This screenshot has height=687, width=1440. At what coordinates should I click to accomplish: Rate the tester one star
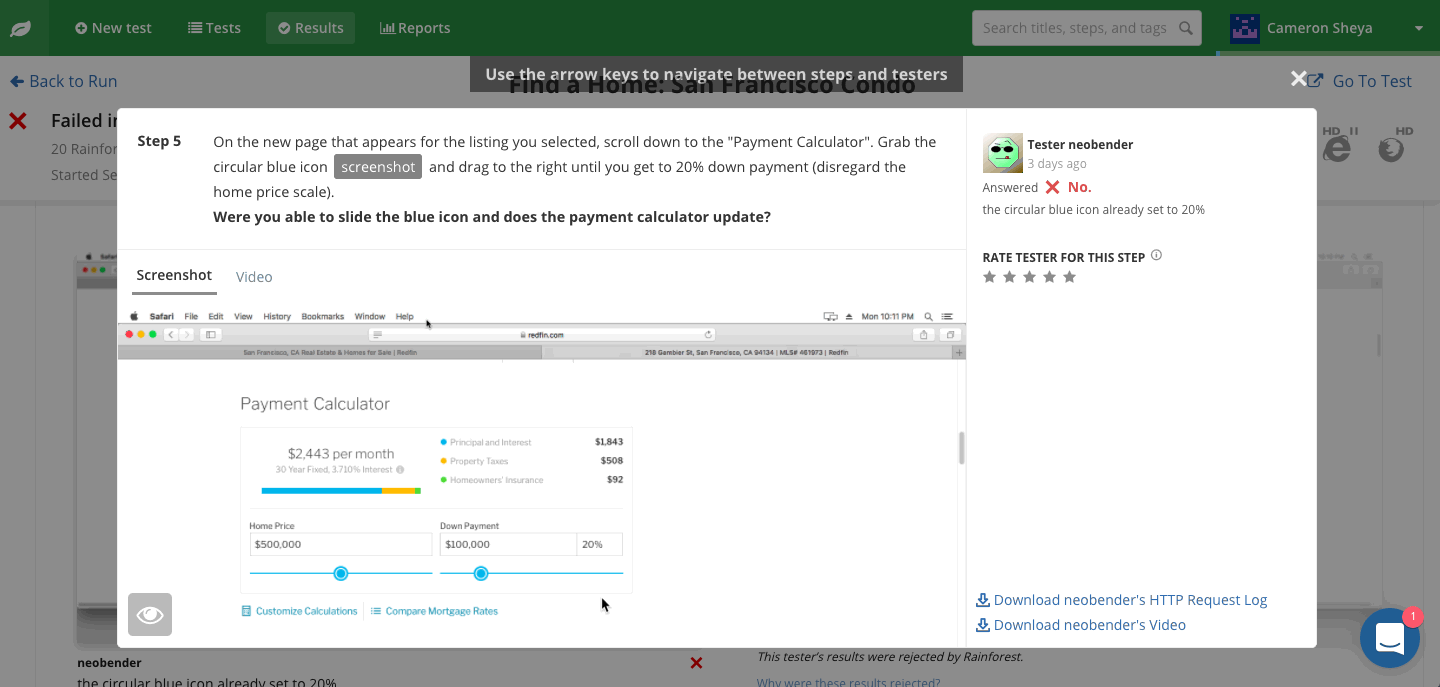click(990, 277)
